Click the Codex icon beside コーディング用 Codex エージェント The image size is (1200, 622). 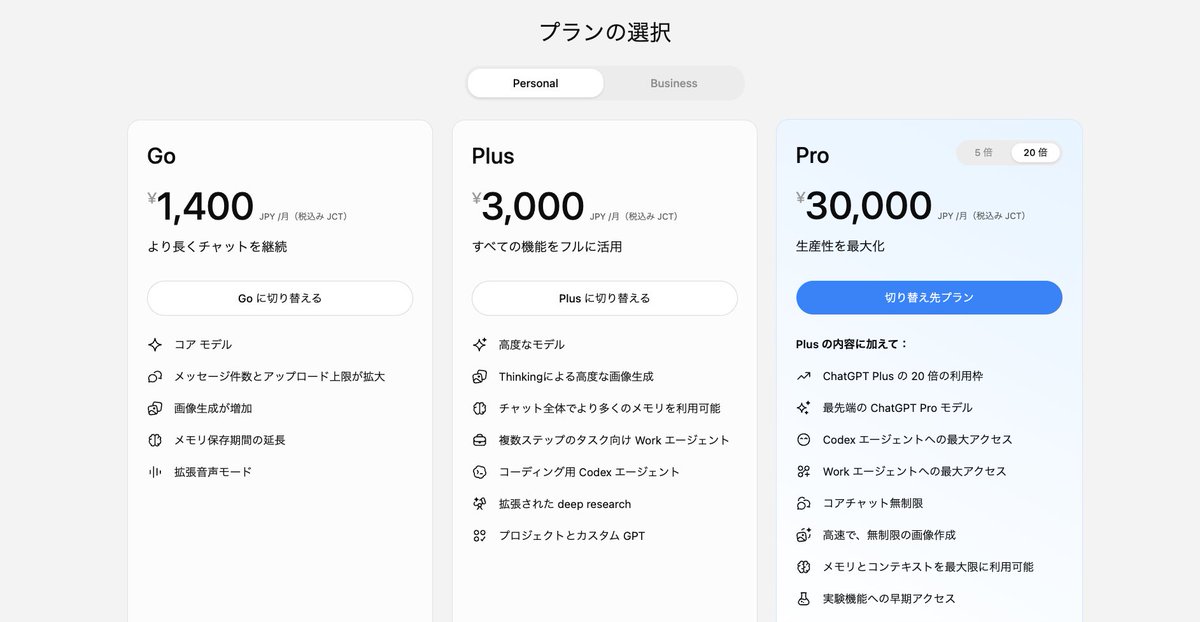tap(480, 472)
